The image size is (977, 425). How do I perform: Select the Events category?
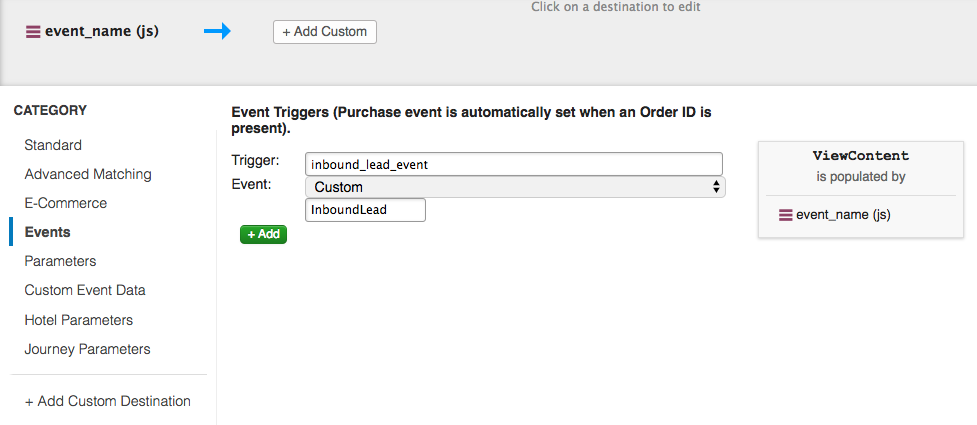click(x=48, y=232)
